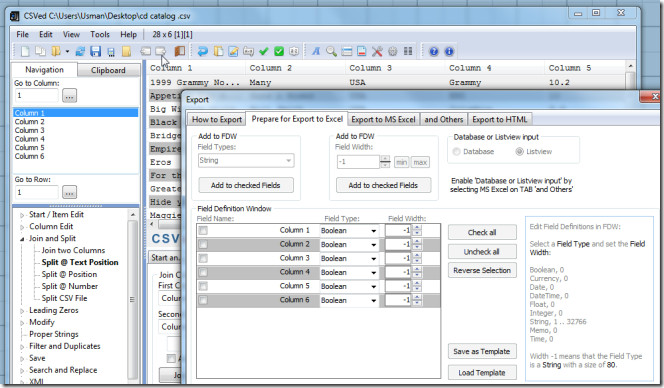Tick the Column 6 field checkbox
The height and width of the screenshot is (388, 664).
coord(203,300)
